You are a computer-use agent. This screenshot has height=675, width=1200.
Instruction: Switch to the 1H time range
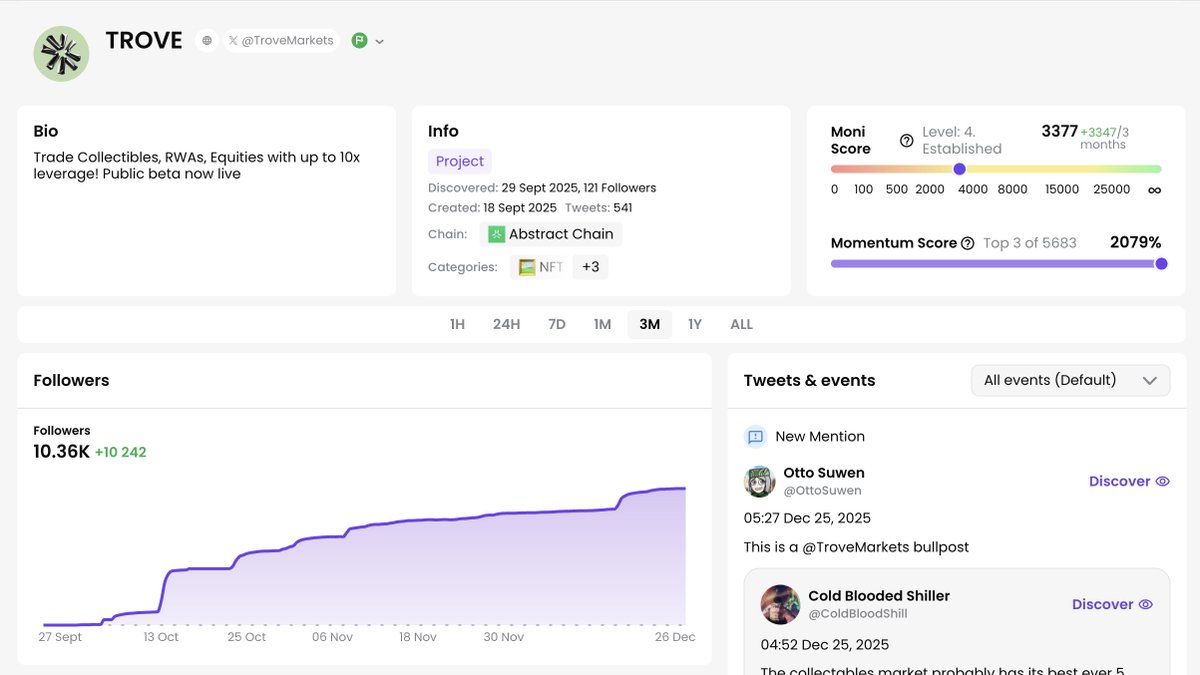pos(457,324)
